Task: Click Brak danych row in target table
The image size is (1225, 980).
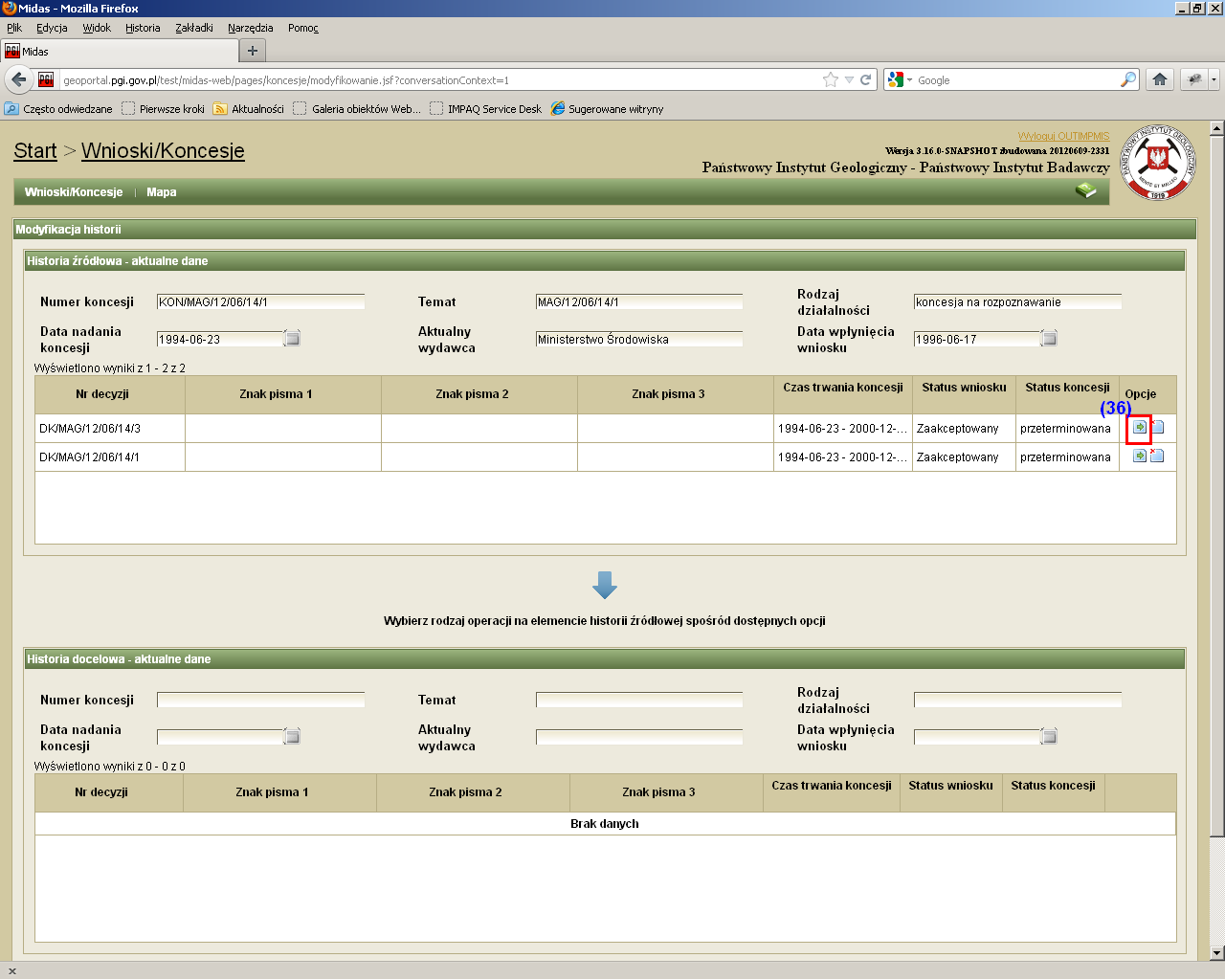Action: [605, 823]
